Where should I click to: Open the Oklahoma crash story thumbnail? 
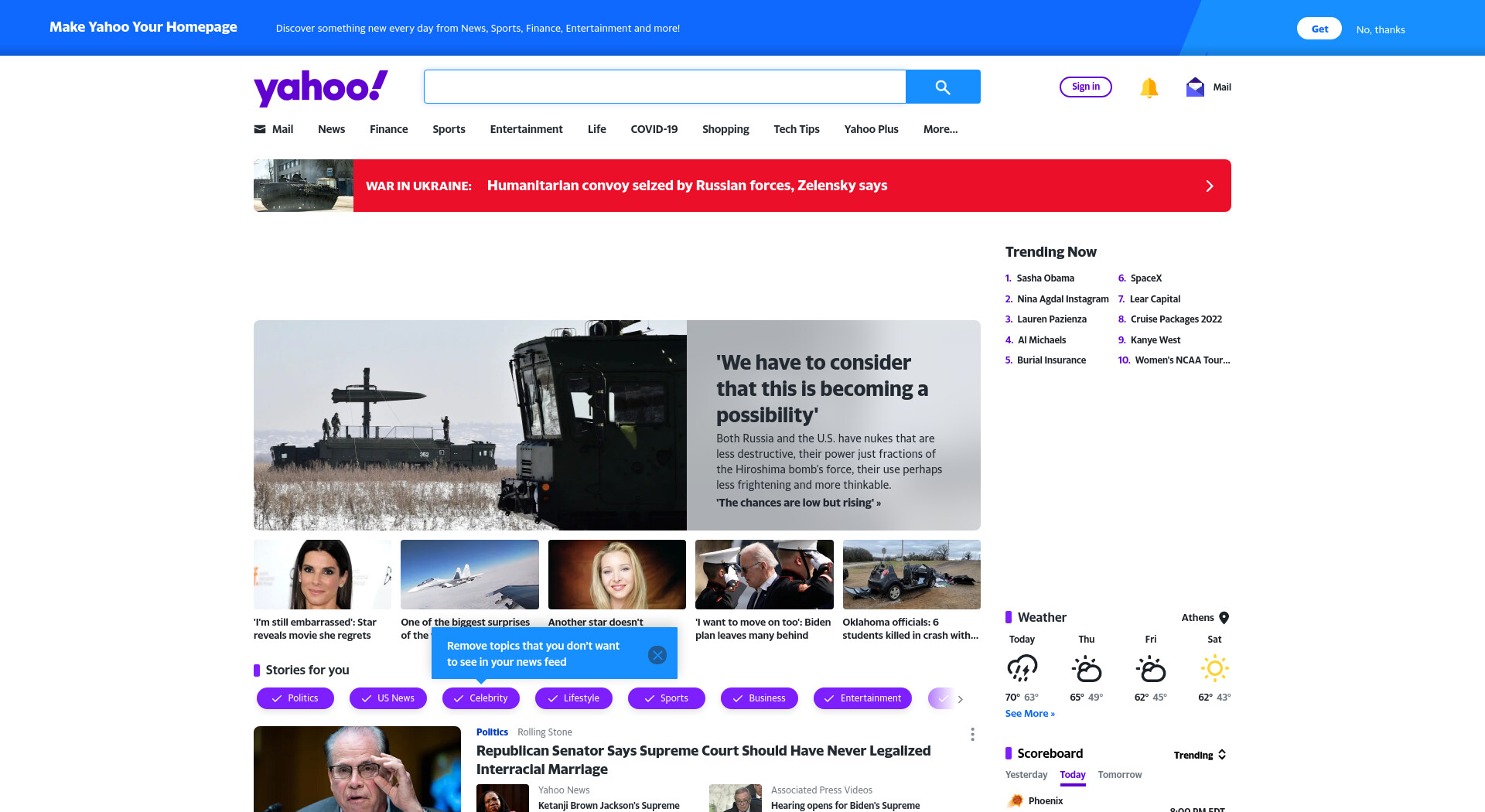(912, 575)
